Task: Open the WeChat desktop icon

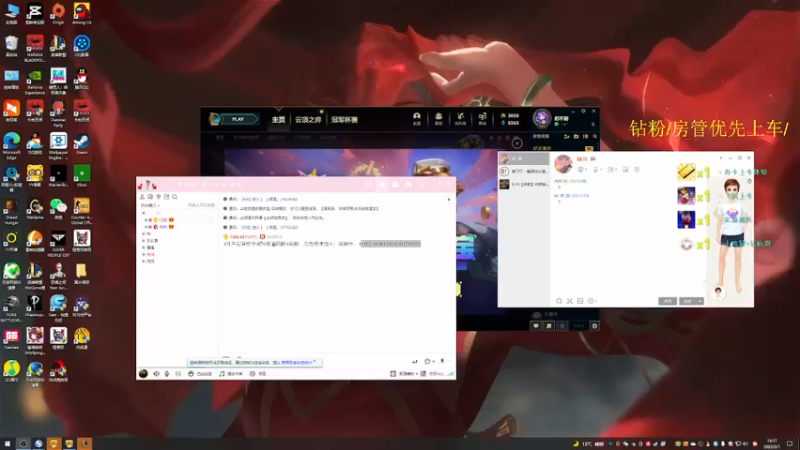Action: (x=58, y=208)
